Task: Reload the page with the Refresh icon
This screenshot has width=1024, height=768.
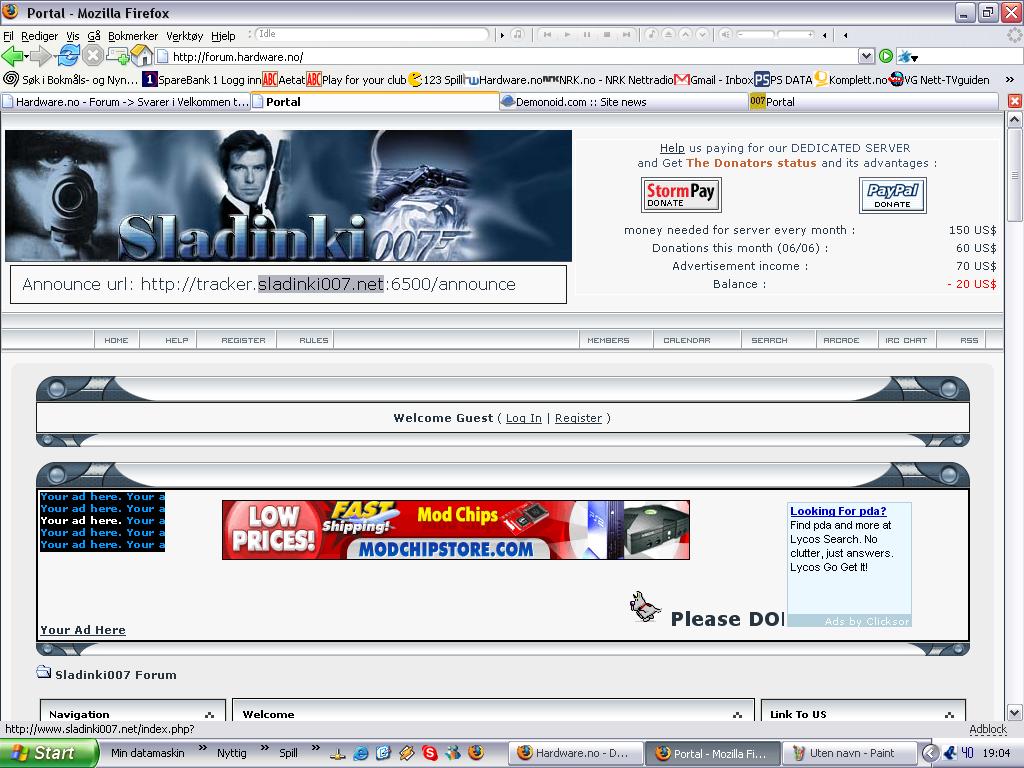Action: click(x=69, y=56)
